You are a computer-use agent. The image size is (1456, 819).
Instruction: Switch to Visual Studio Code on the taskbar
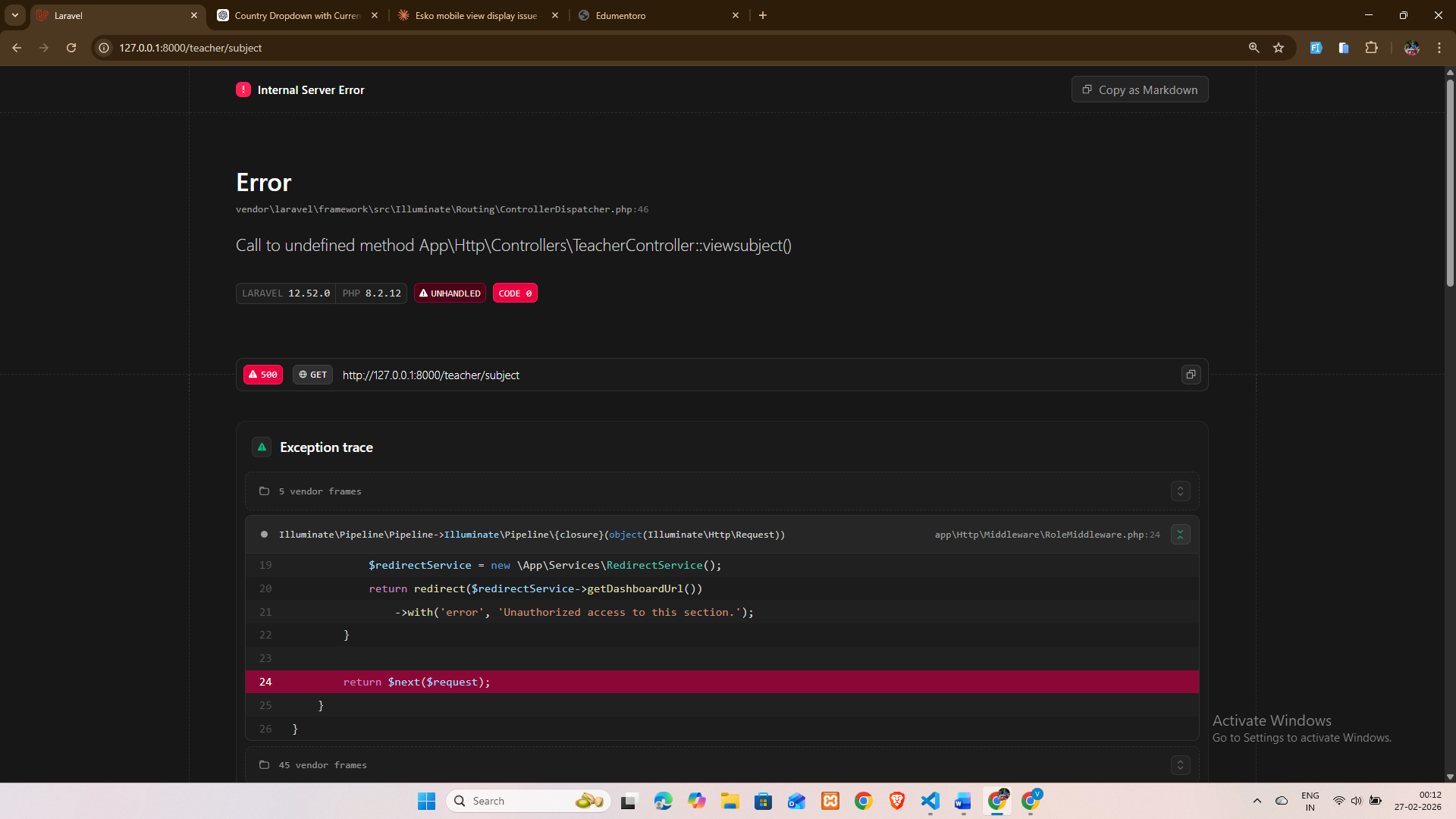pos(930,801)
